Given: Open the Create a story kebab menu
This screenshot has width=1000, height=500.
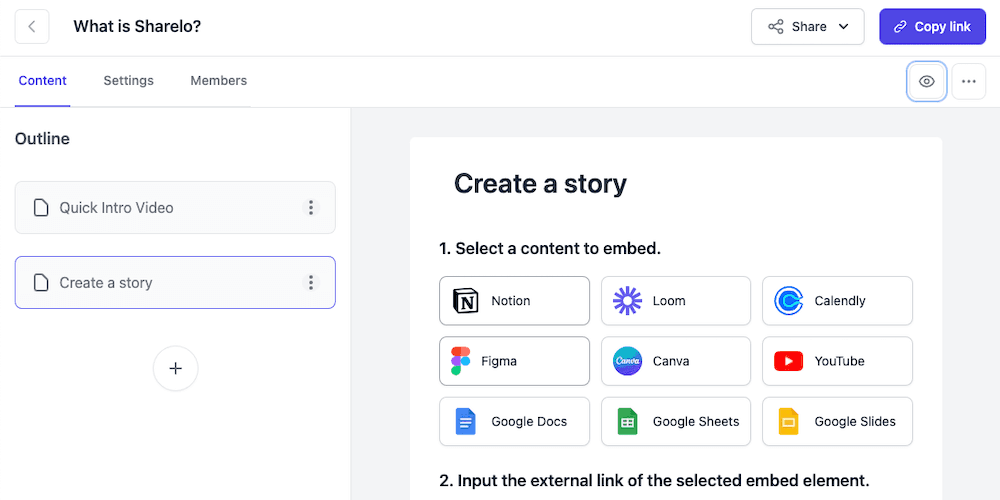Looking at the screenshot, I should pos(311,283).
